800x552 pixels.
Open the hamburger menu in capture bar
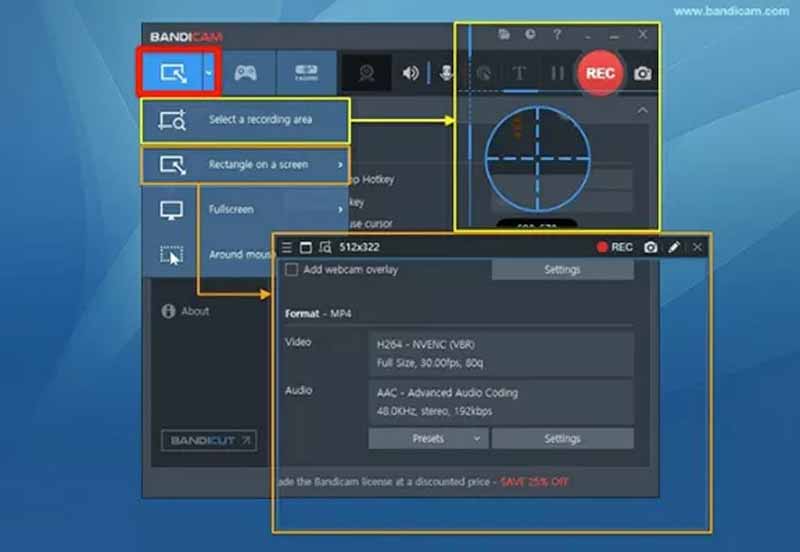287,247
